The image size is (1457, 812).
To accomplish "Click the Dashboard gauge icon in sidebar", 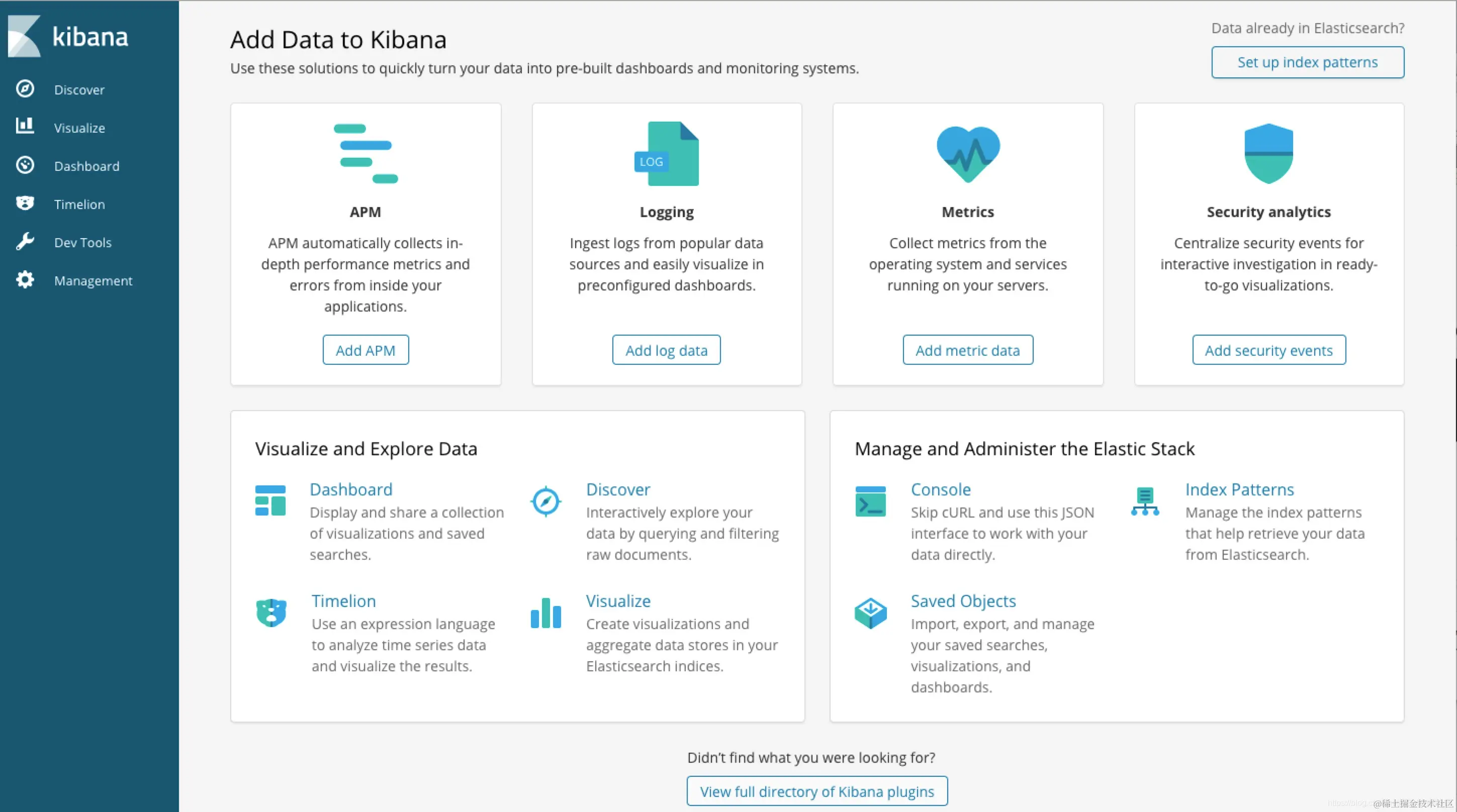I will pos(25,165).
